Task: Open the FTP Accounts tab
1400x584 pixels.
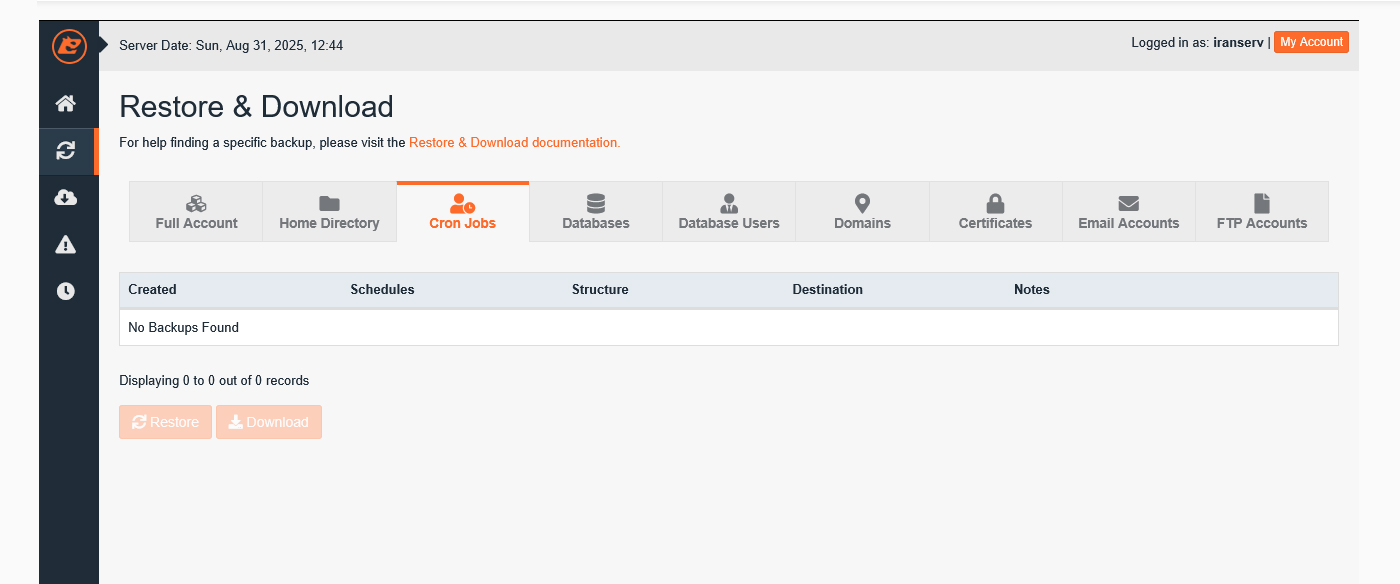Action: pos(1261,212)
